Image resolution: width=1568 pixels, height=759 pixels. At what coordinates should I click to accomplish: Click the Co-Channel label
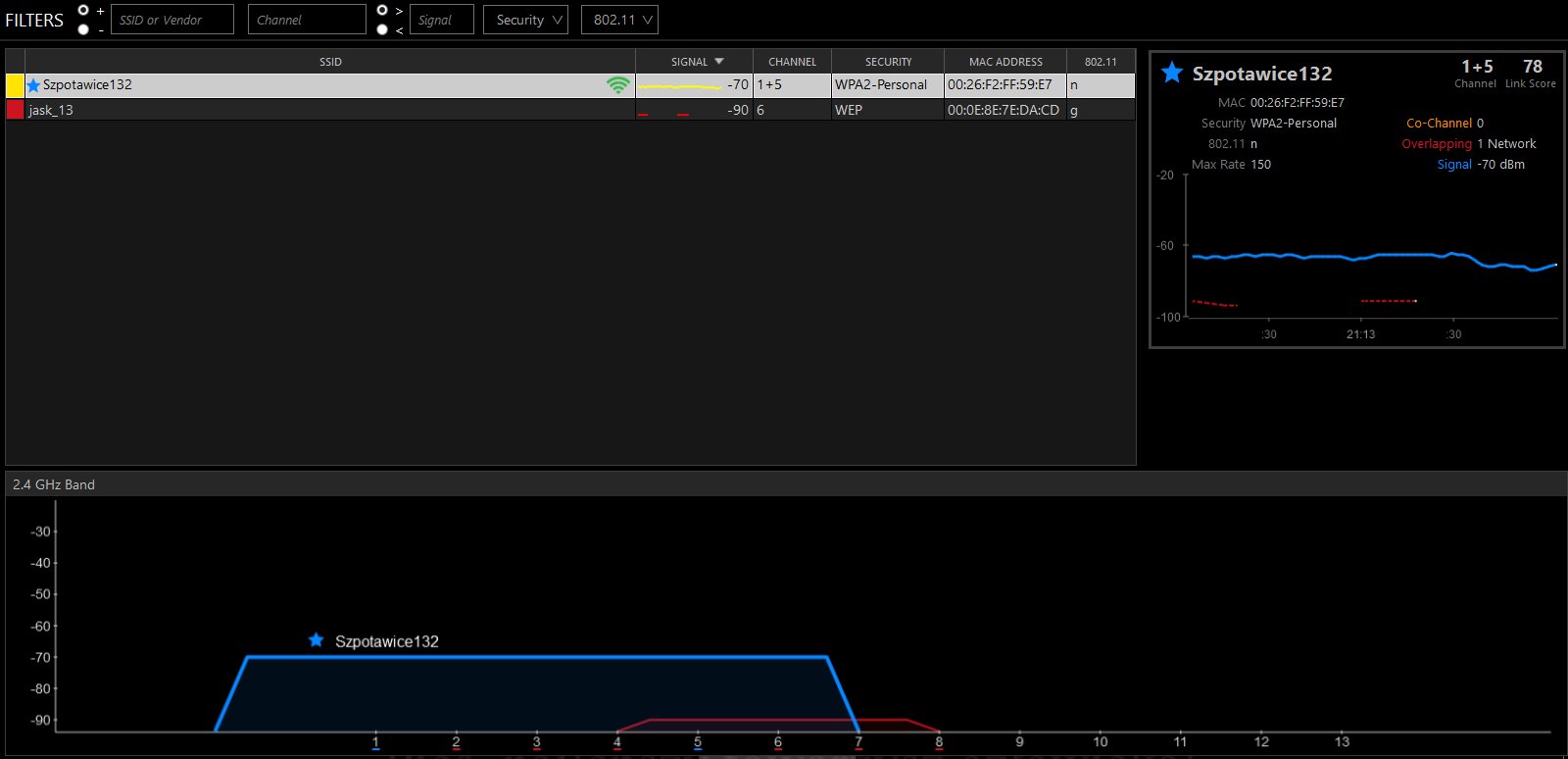click(x=1439, y=124)
